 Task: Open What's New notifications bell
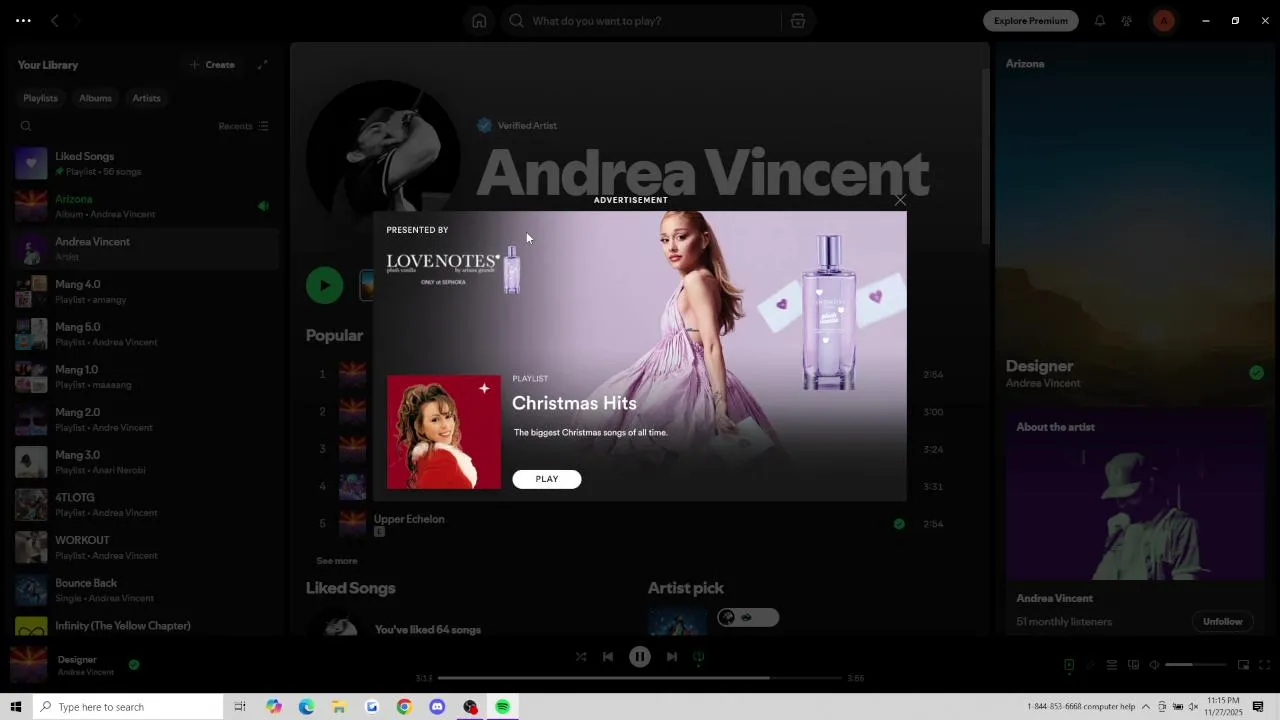pos(1100,21)
